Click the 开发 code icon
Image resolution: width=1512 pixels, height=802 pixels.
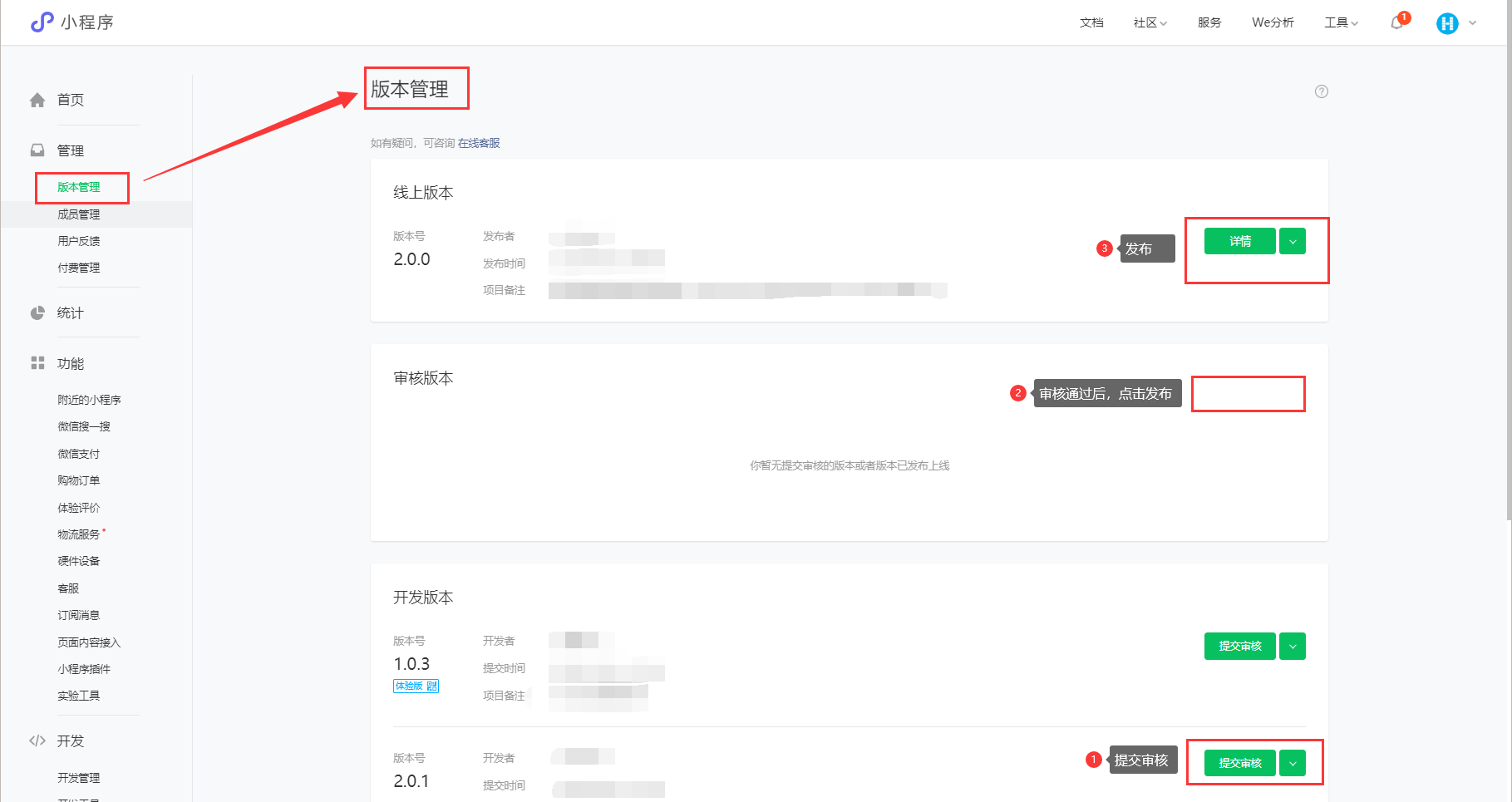pyautogui.click(x=37, y=740)
